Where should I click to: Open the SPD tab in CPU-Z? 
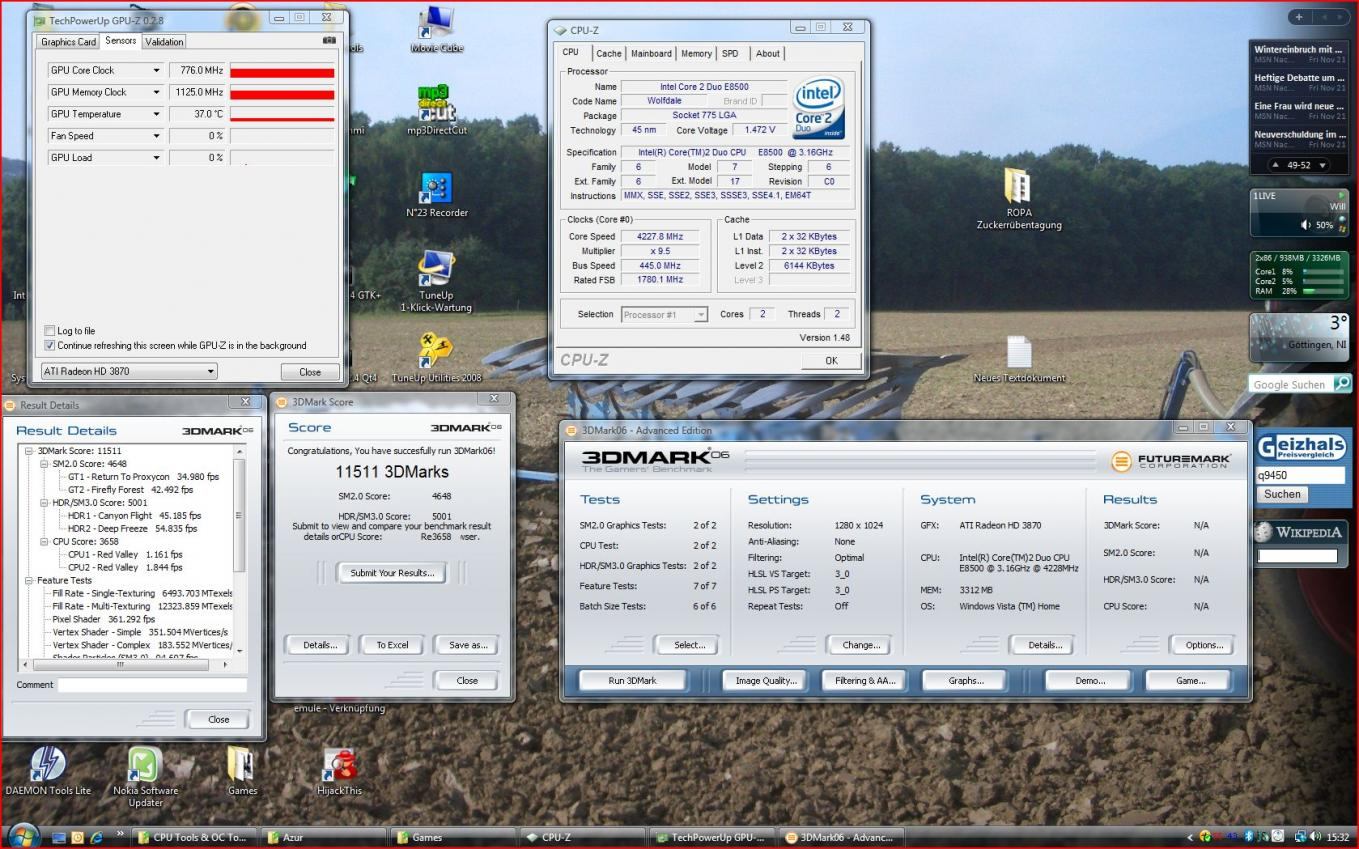click(730, 54)
